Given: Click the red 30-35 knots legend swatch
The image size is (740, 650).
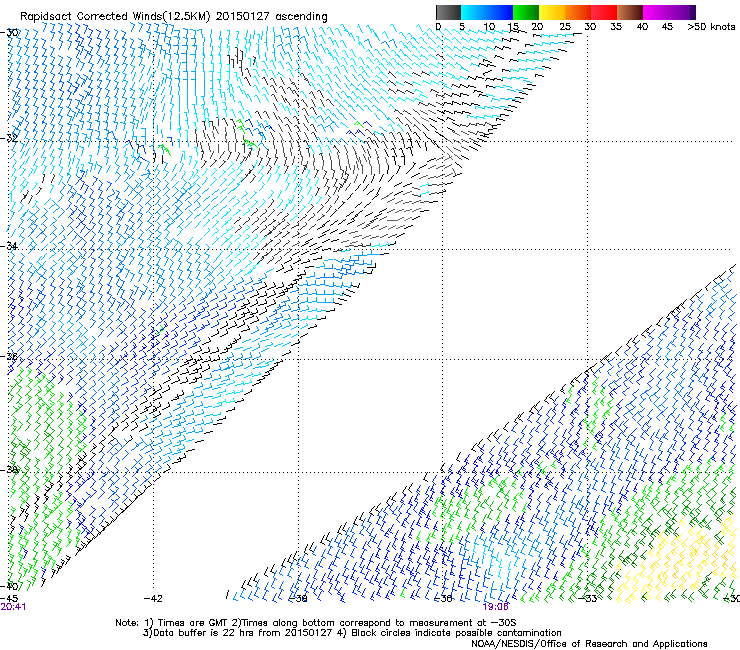Looking at the screenshot, I should click(604, 12).
